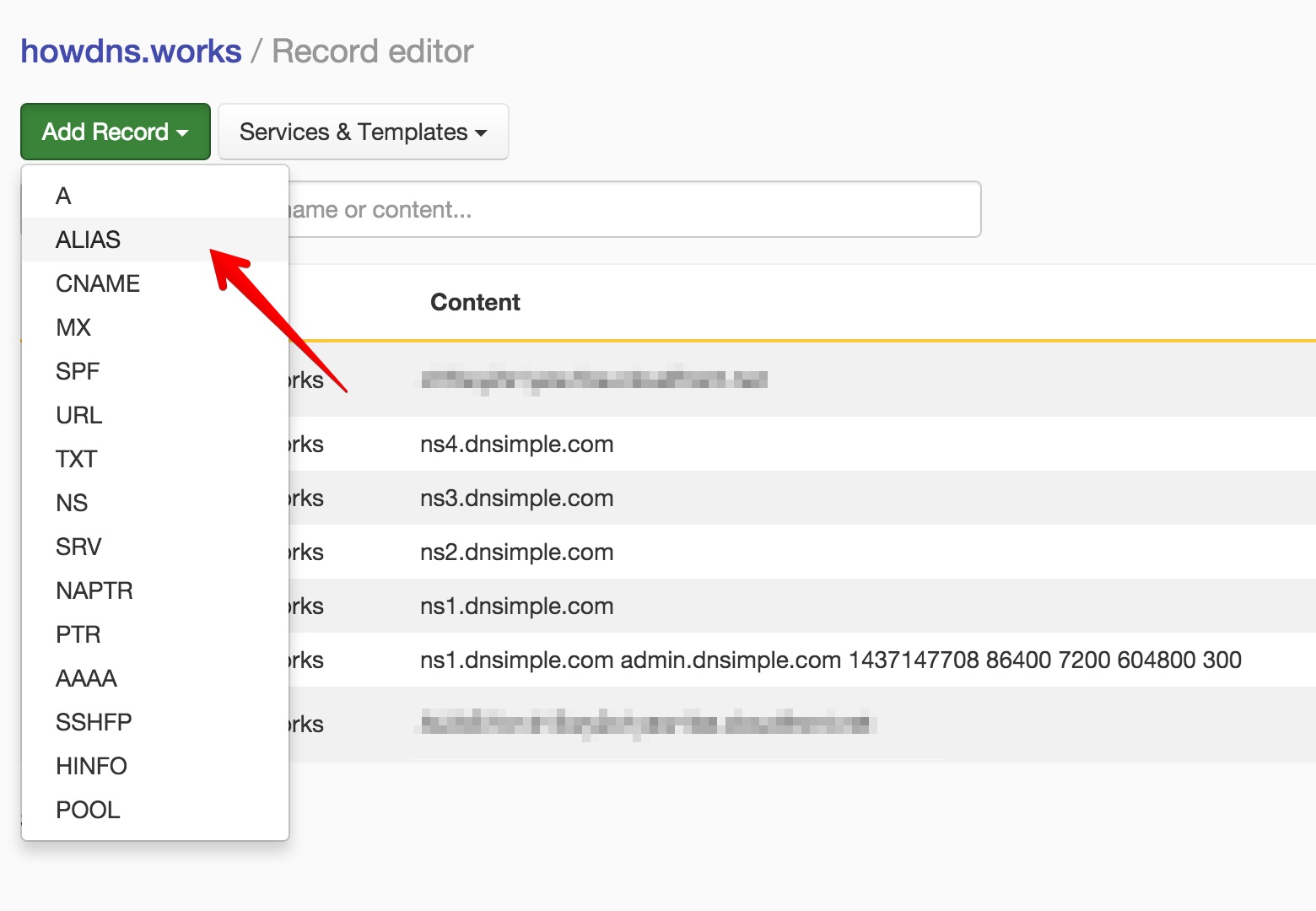Select the MX record option
This screenshot has width=1316, height=911.
coord(73,327)
